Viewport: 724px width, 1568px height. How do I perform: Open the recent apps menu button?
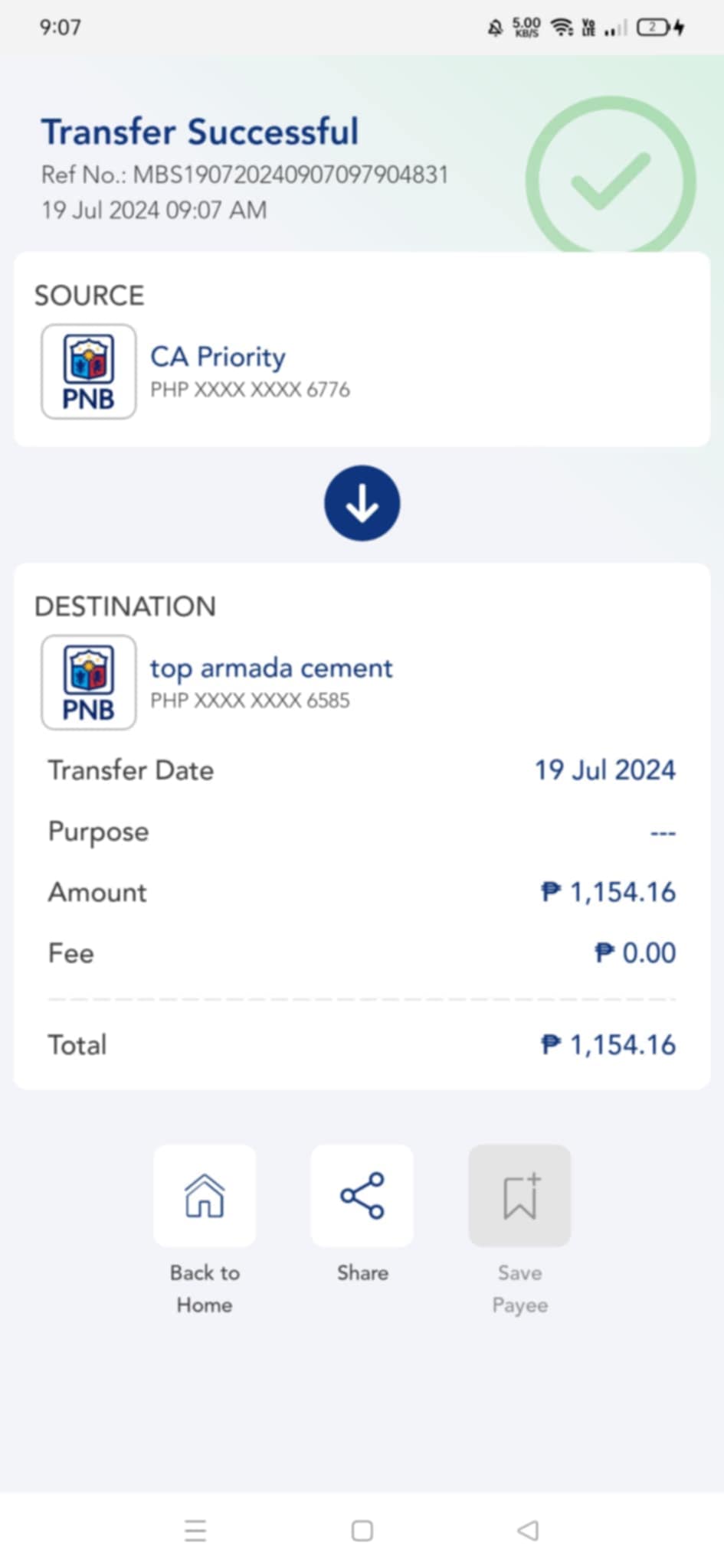(x=195, y=1530)
